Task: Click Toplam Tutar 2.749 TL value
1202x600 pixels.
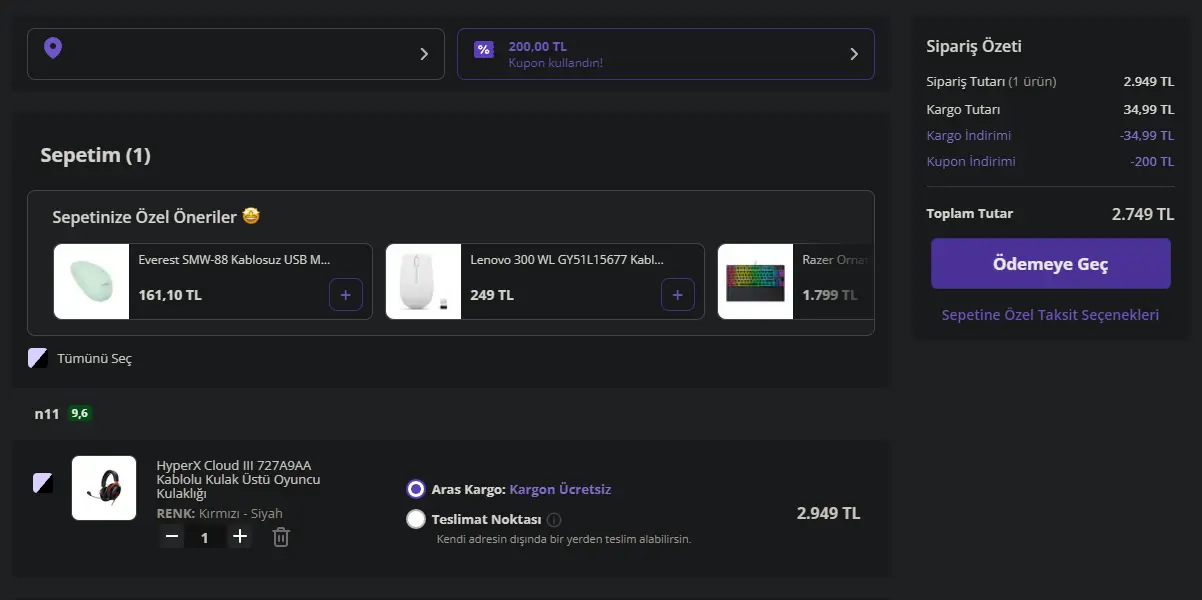Action: [x=1143, y=214]
